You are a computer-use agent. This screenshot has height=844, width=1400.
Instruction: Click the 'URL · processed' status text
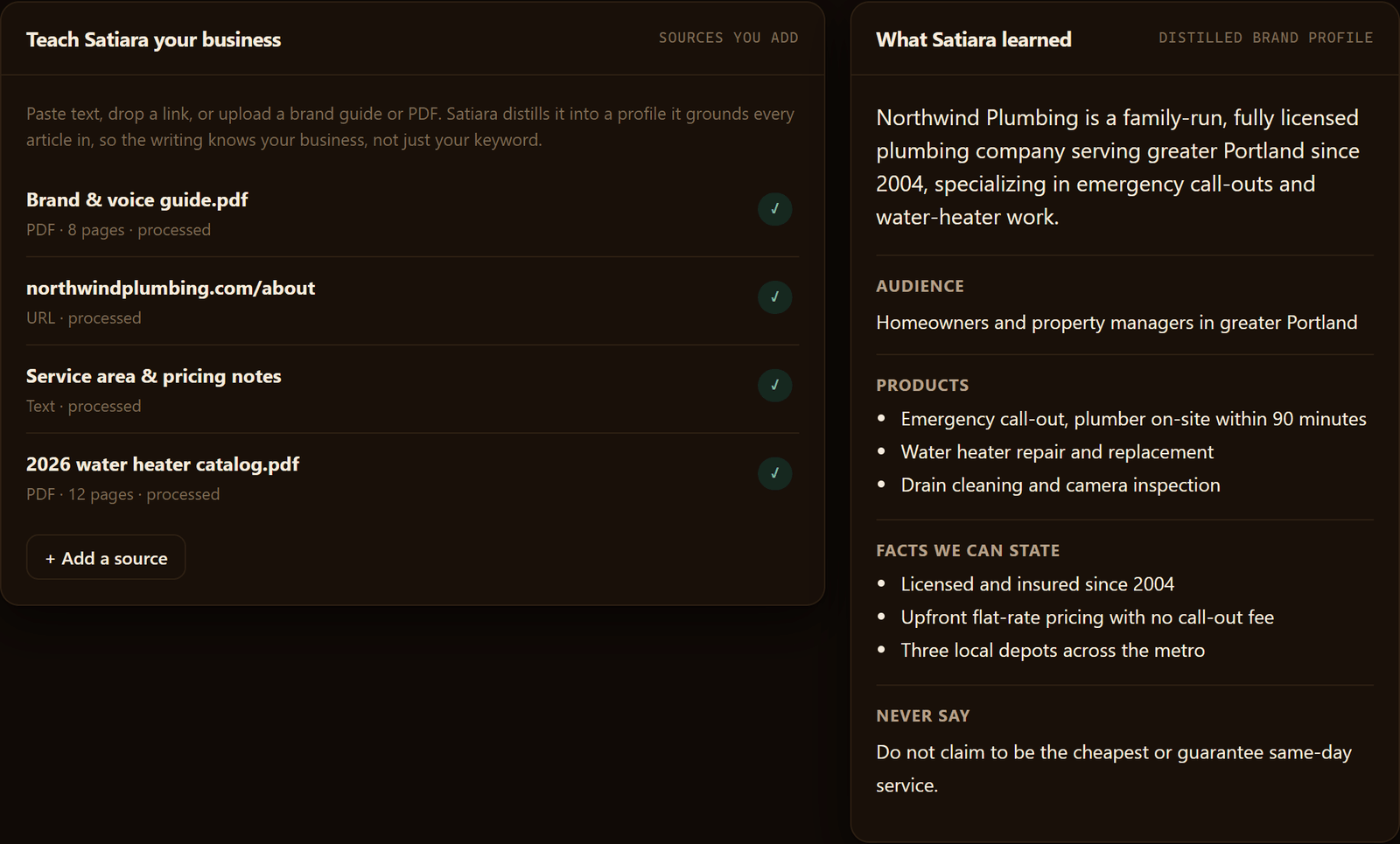coord(83,318)
